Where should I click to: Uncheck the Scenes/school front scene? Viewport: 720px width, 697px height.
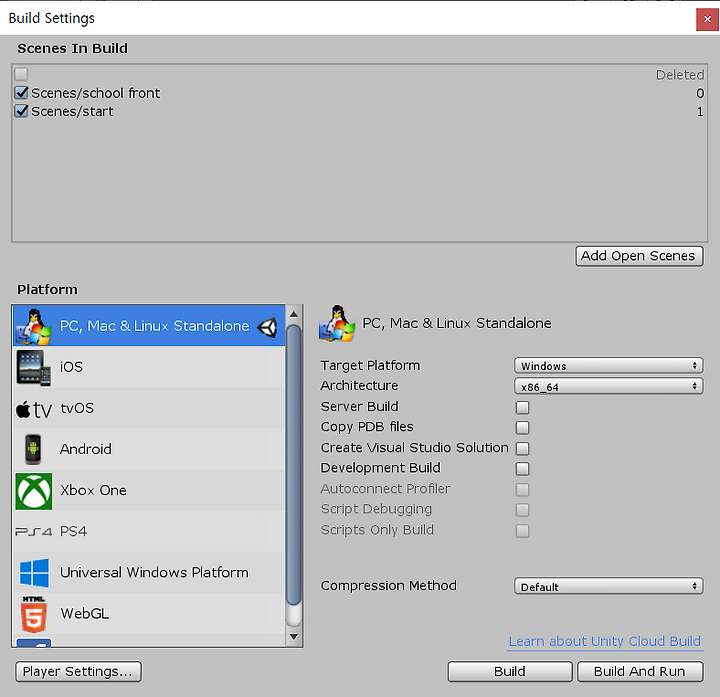coord(21,93)
